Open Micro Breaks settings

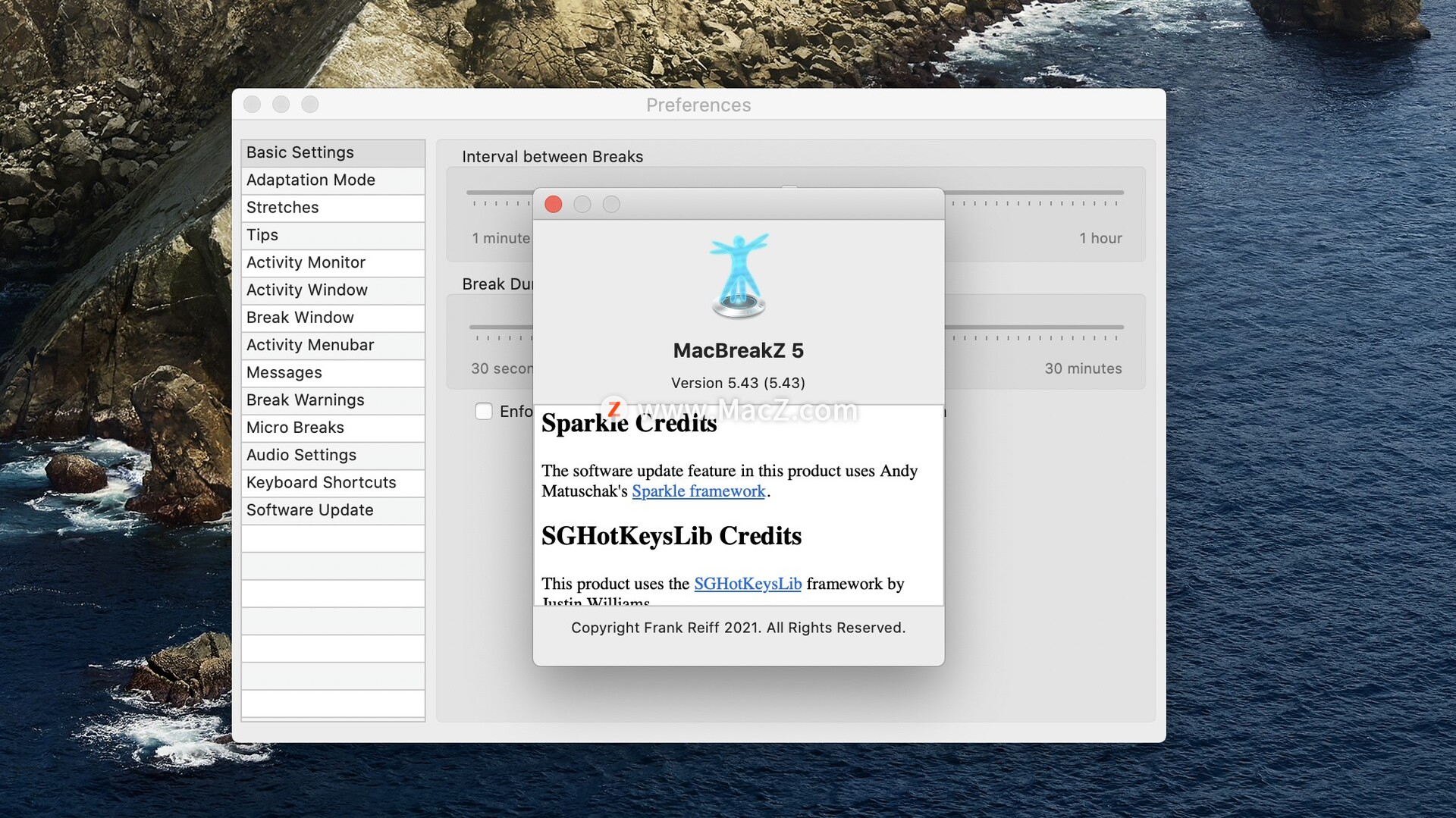coord(333,428)
